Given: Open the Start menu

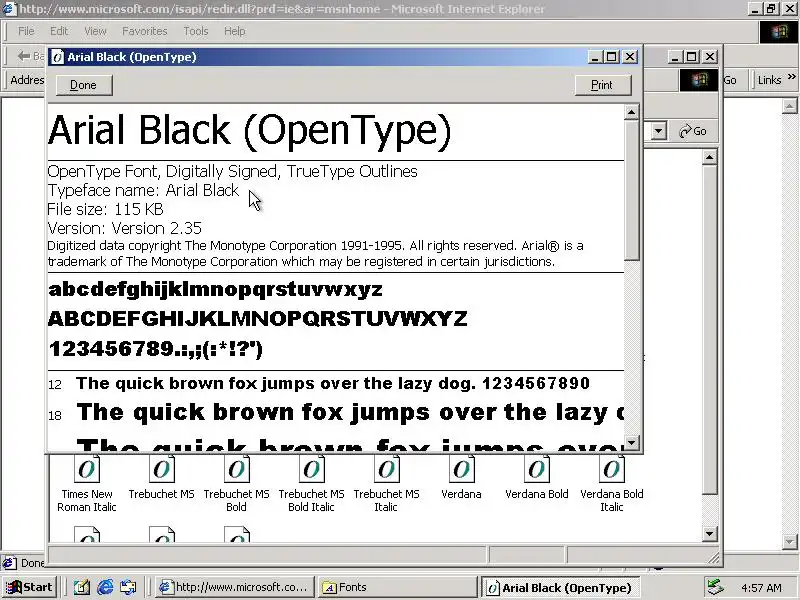Looking at the screenshot, I should pyautogui.click(x=30, y=587).
